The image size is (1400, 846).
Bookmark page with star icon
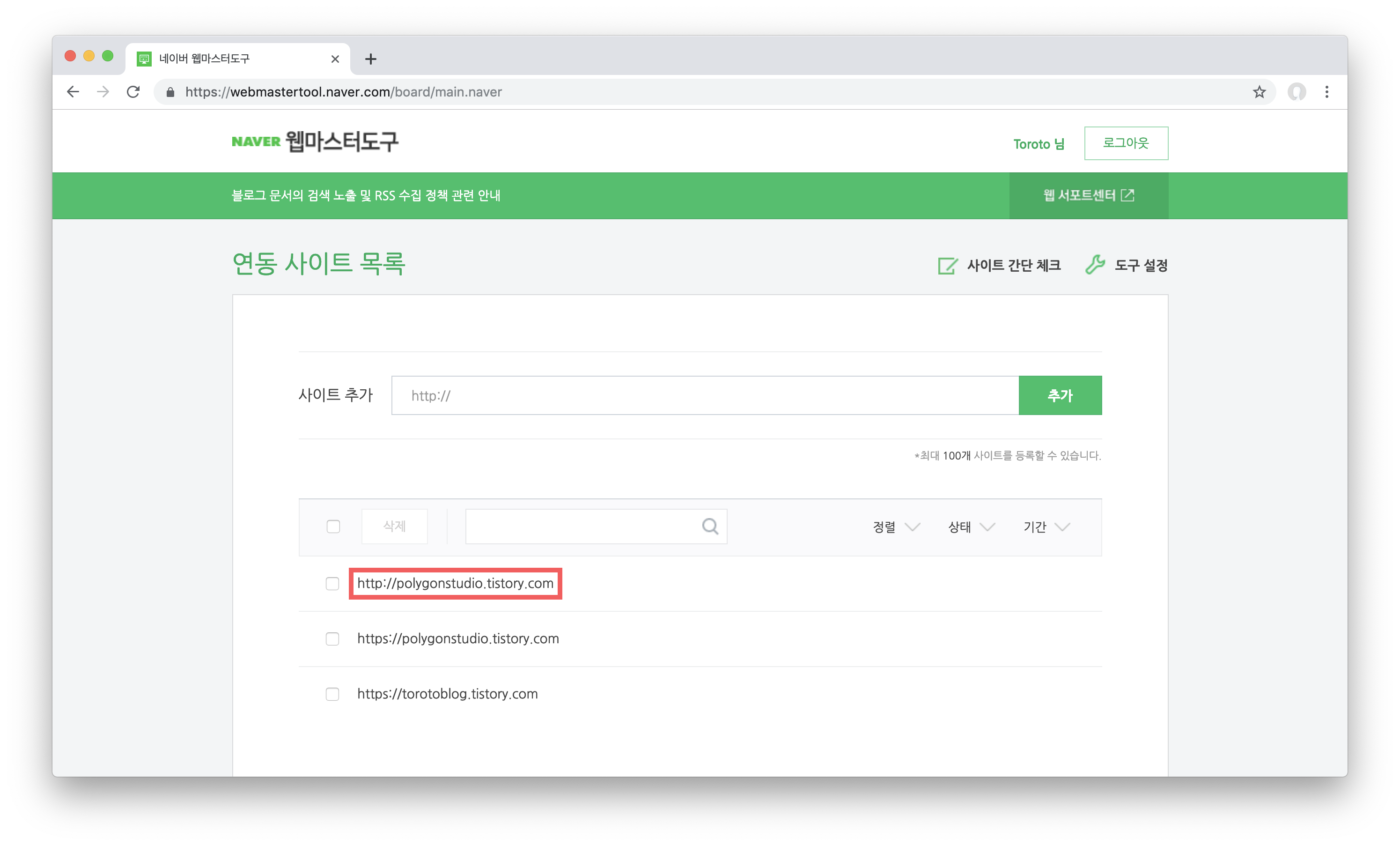[x=1259, y=91]
